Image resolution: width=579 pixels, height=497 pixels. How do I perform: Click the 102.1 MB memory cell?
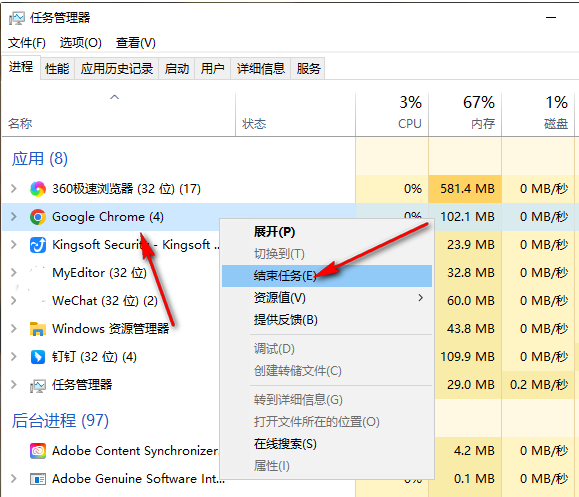[465, 217]
